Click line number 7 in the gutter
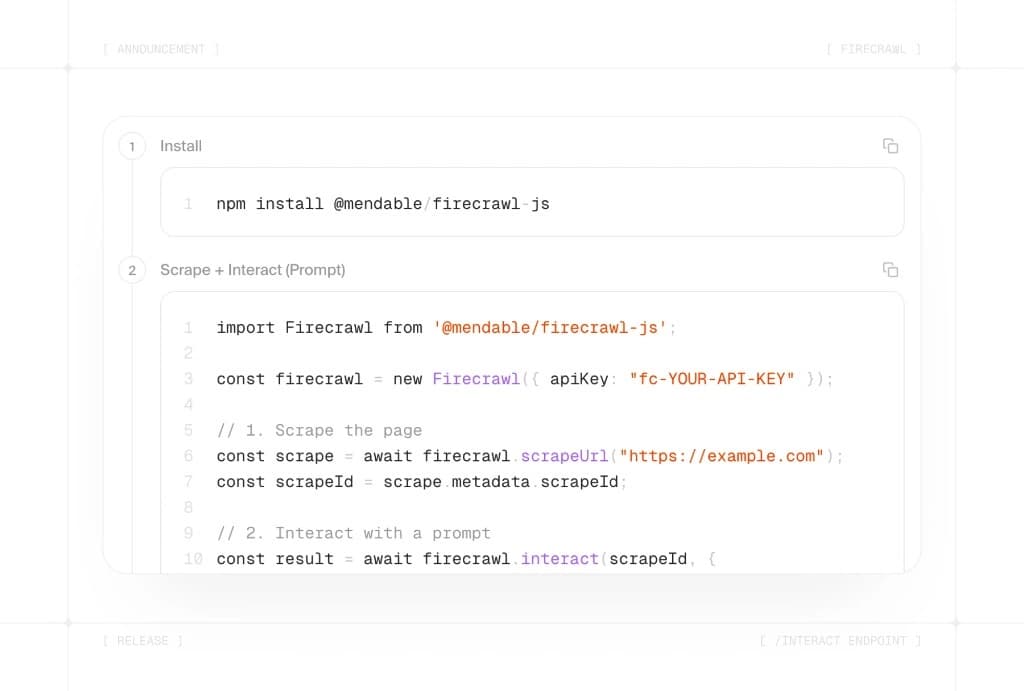1024x691 pixels. (188, 482)
